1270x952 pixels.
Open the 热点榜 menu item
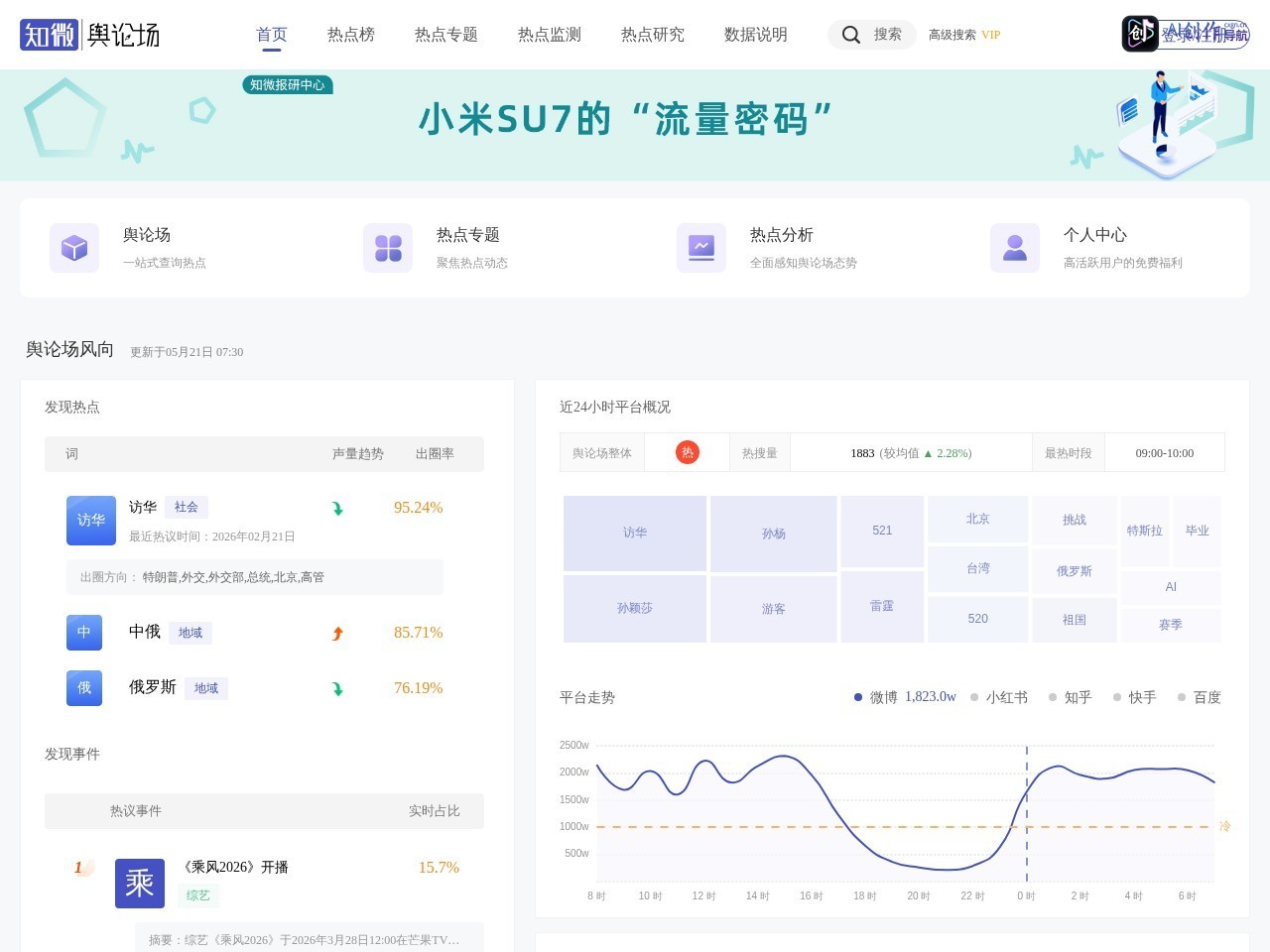(x=351, y=35)
